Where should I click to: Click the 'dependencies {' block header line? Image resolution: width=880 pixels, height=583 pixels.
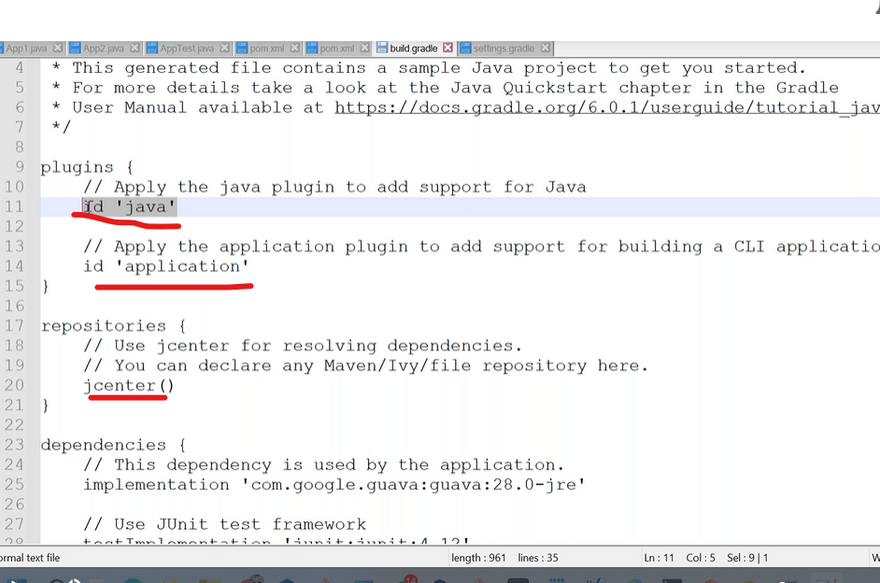(x=100, y=445)
